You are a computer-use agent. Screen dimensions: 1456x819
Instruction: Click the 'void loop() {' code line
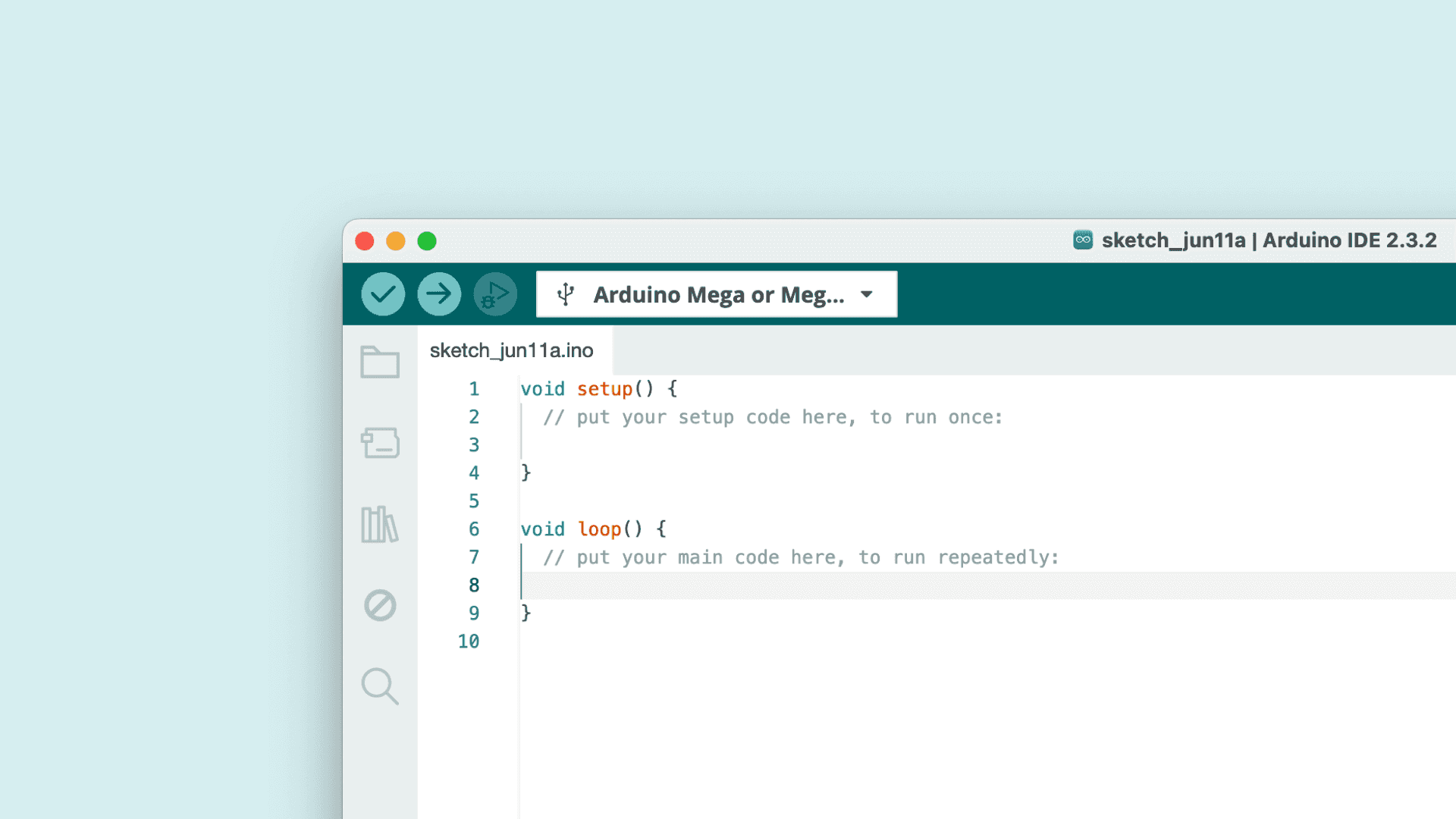tap(594, 529)
